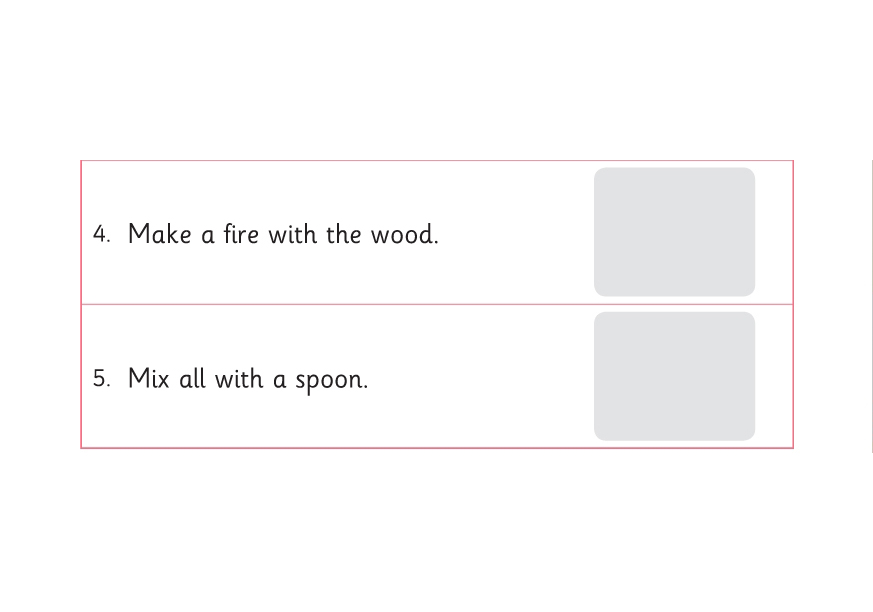Viewport: 873px width, 612px height.
Task: Click the word "fire" in step 4
Action: [x=241, y=235]
